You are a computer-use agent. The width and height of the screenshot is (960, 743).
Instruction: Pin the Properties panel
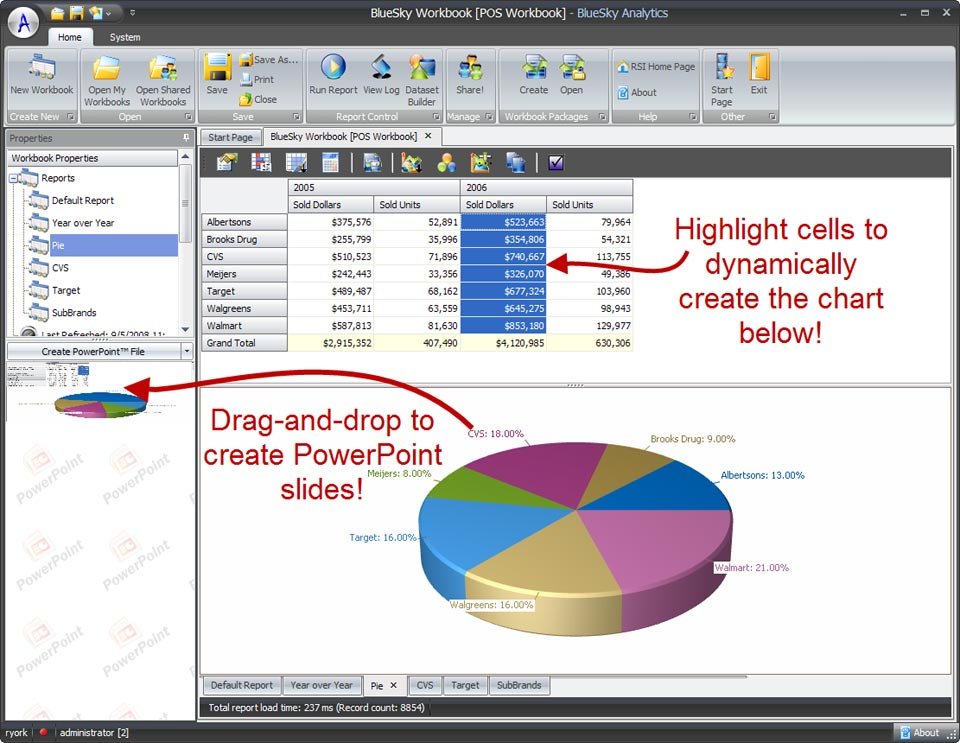[x=186, y=138]
